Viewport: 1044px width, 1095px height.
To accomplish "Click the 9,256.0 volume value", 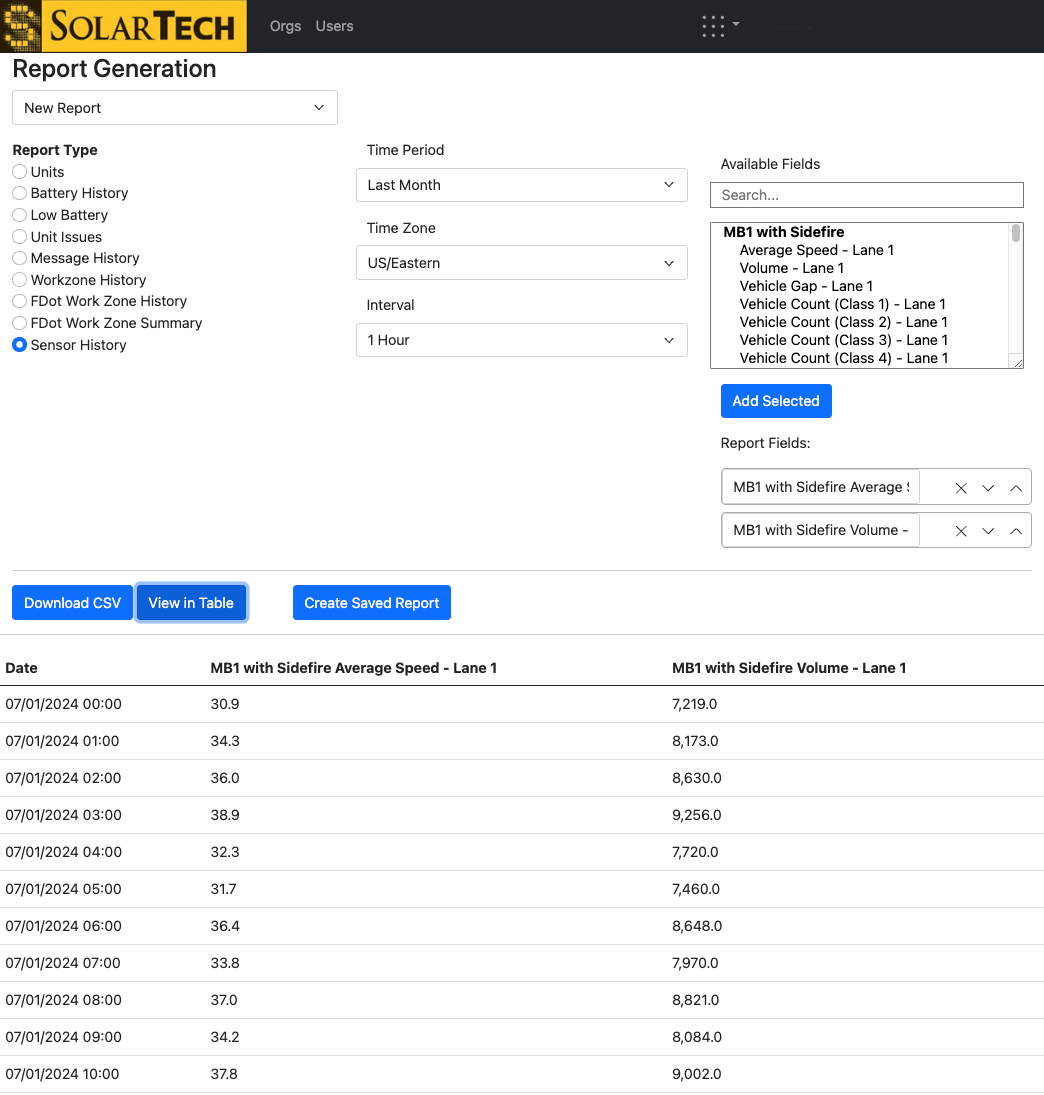I will coord(697,815).
